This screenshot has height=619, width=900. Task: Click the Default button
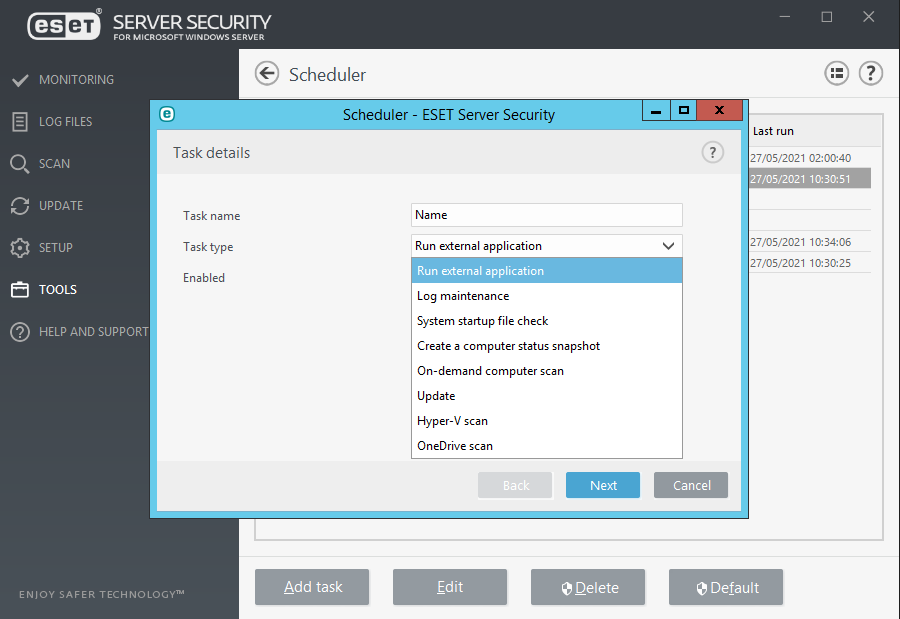tap(726, 587)
